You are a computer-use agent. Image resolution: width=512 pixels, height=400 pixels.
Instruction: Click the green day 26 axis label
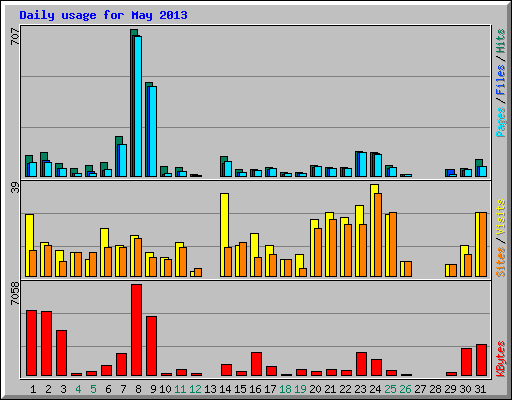406,389
